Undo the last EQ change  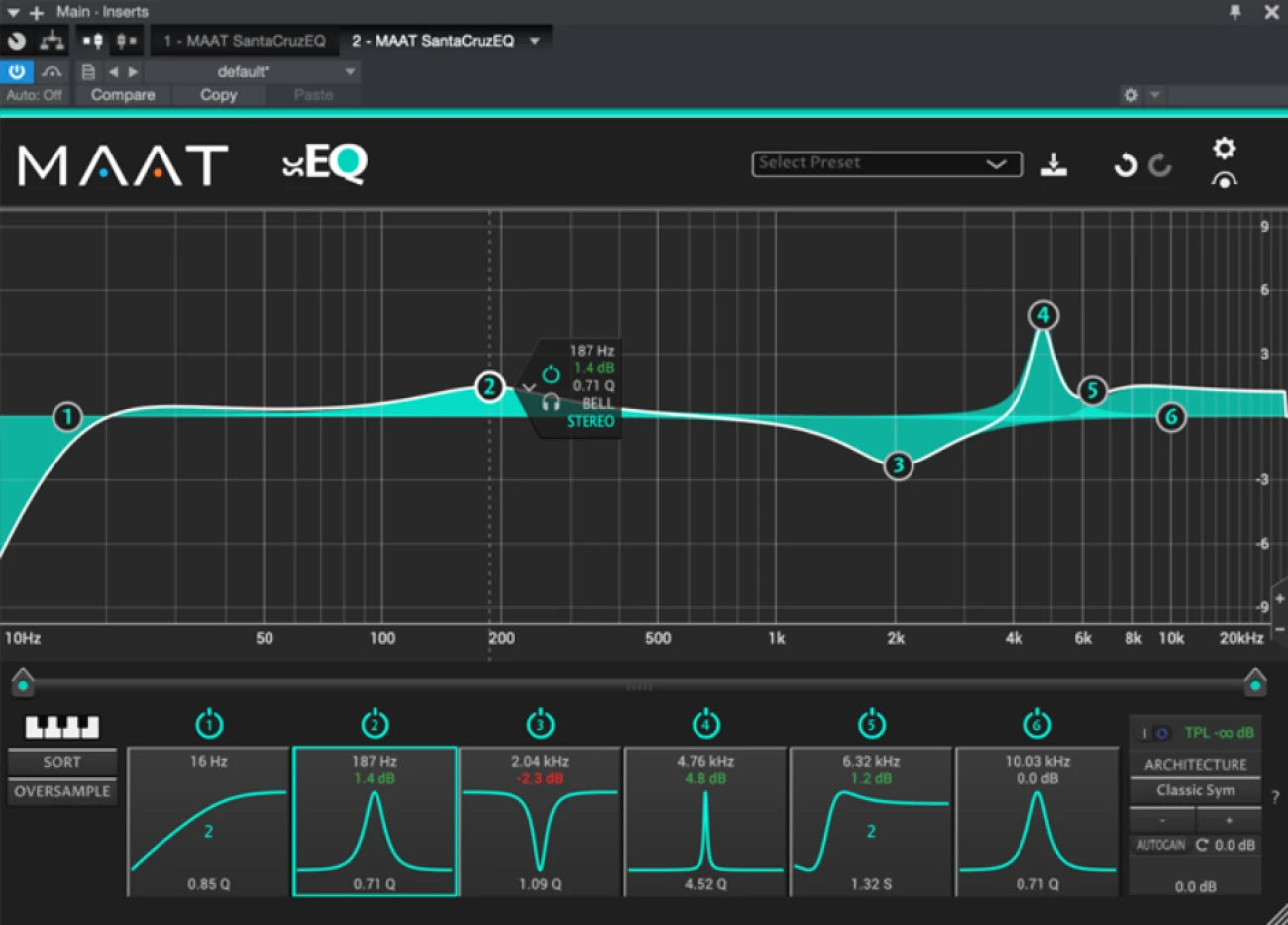click(1125, 164)
